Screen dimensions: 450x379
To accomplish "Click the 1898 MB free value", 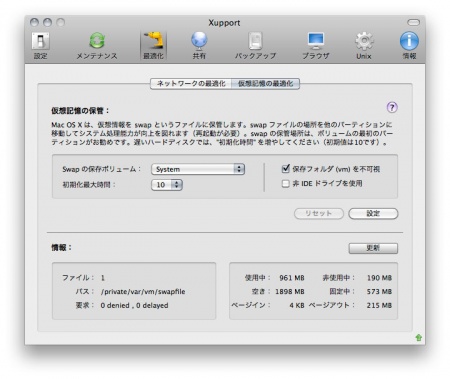I will click(x=290, y=292).
